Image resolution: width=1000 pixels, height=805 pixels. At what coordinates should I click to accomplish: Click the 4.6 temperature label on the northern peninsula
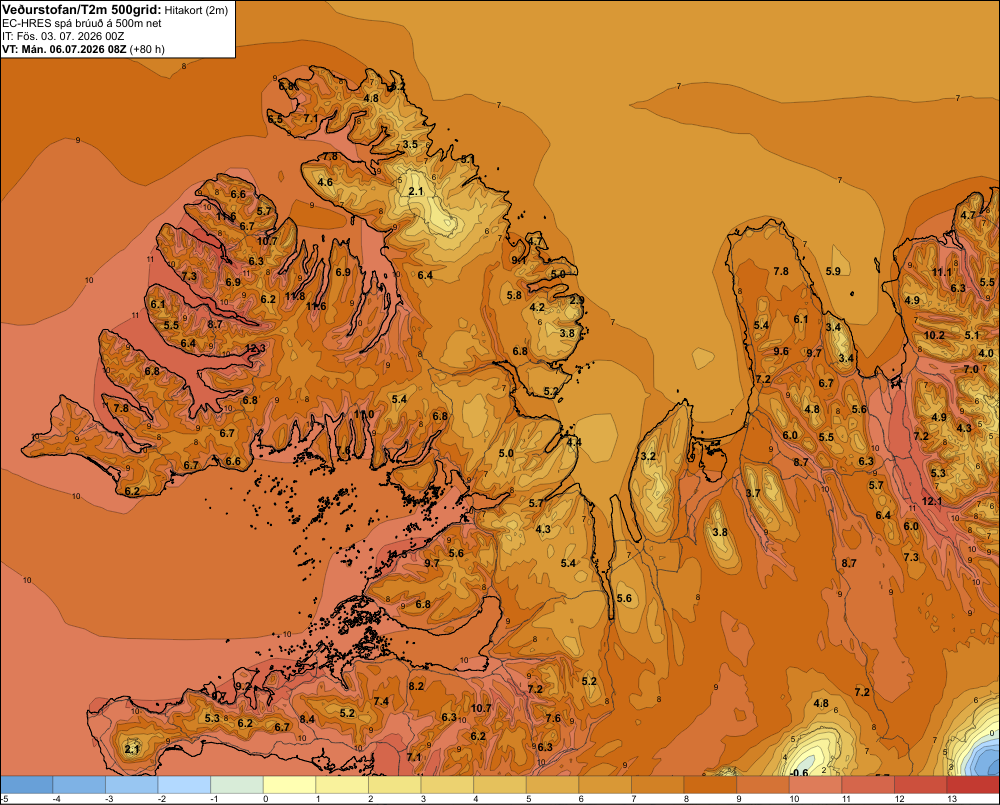pyautogui.click(x=325, y=182)
